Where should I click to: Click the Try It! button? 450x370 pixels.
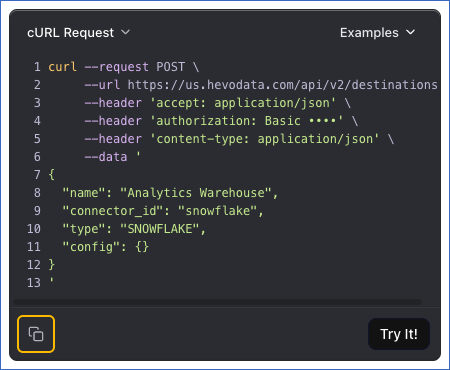tap(399, 334)
